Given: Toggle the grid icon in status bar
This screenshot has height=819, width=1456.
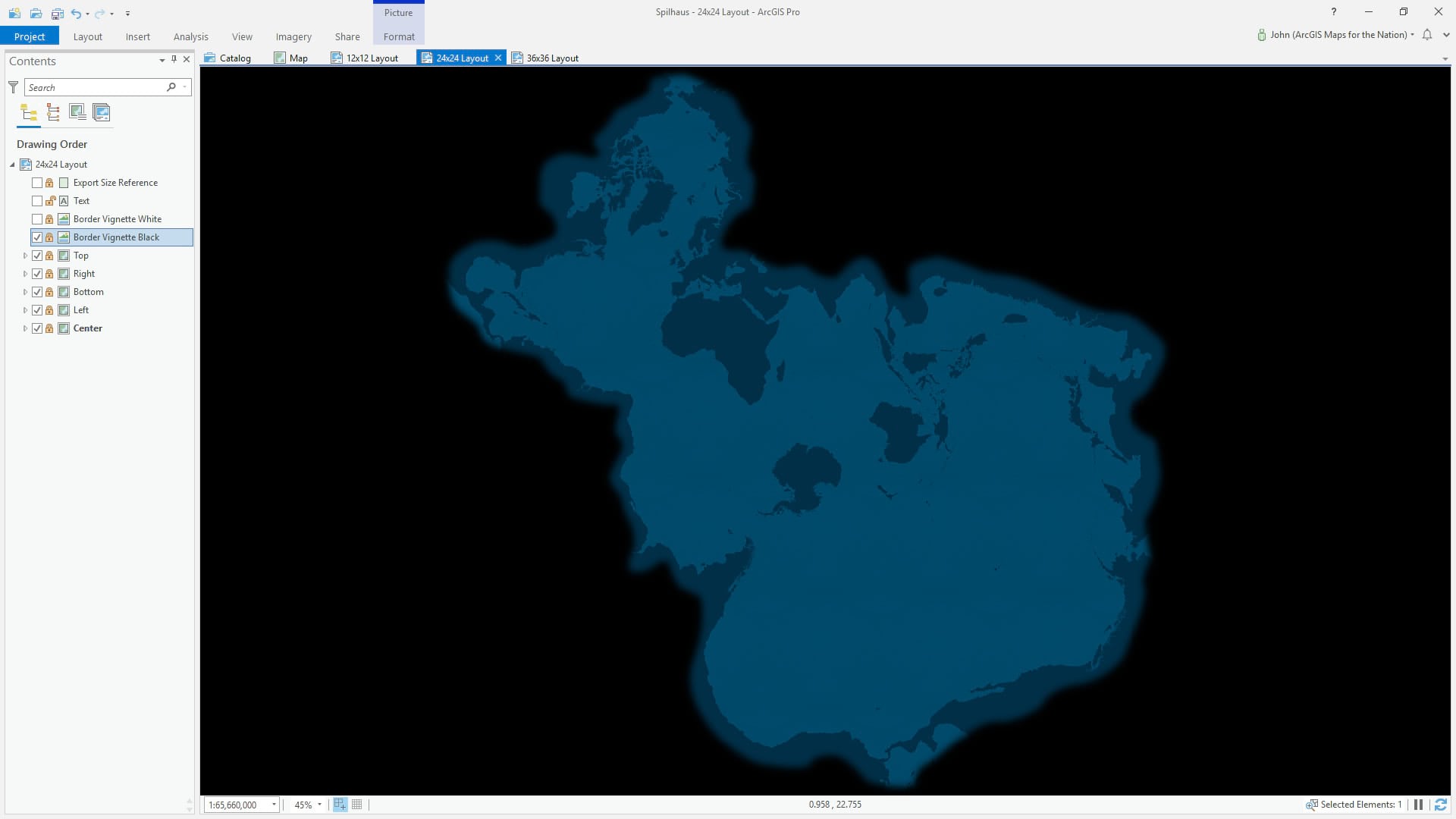Looking at the screenshot, I should coord(357,805).
